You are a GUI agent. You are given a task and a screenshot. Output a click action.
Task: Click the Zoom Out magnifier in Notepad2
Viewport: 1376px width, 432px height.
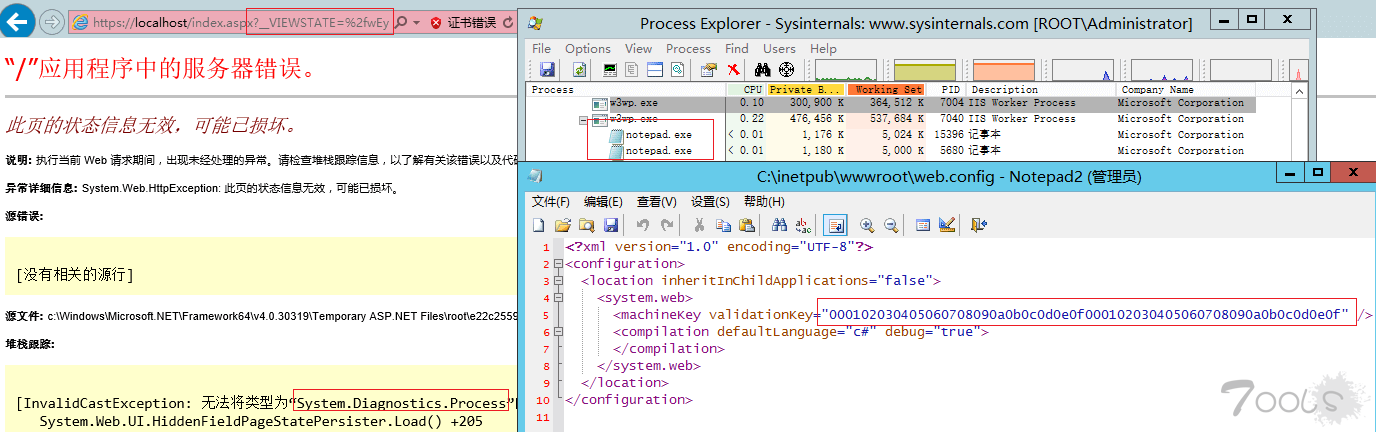(891, 225)
